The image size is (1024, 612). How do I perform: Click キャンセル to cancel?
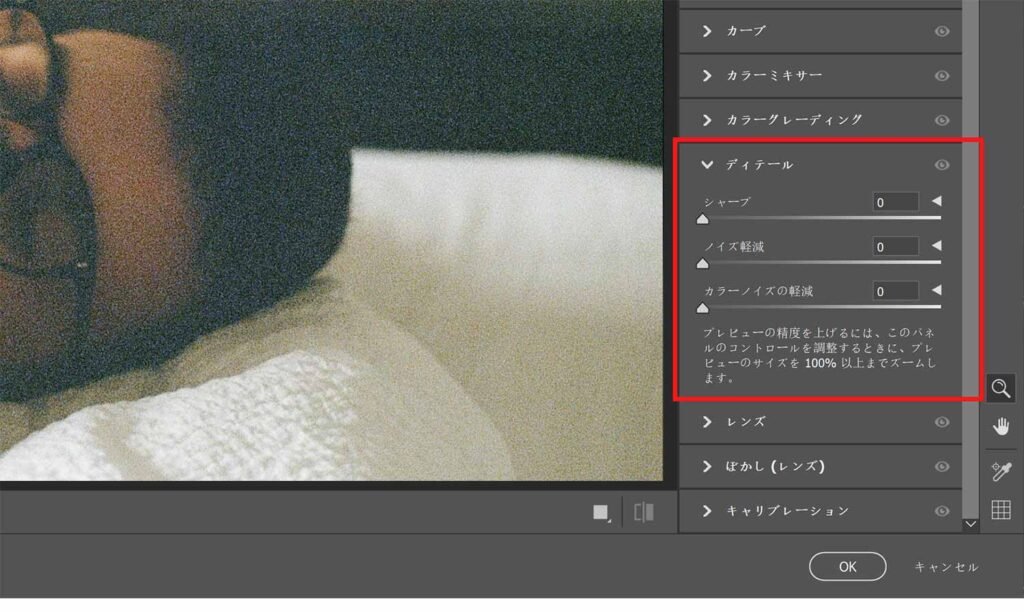pyautogui.click(x=946, y=567)
